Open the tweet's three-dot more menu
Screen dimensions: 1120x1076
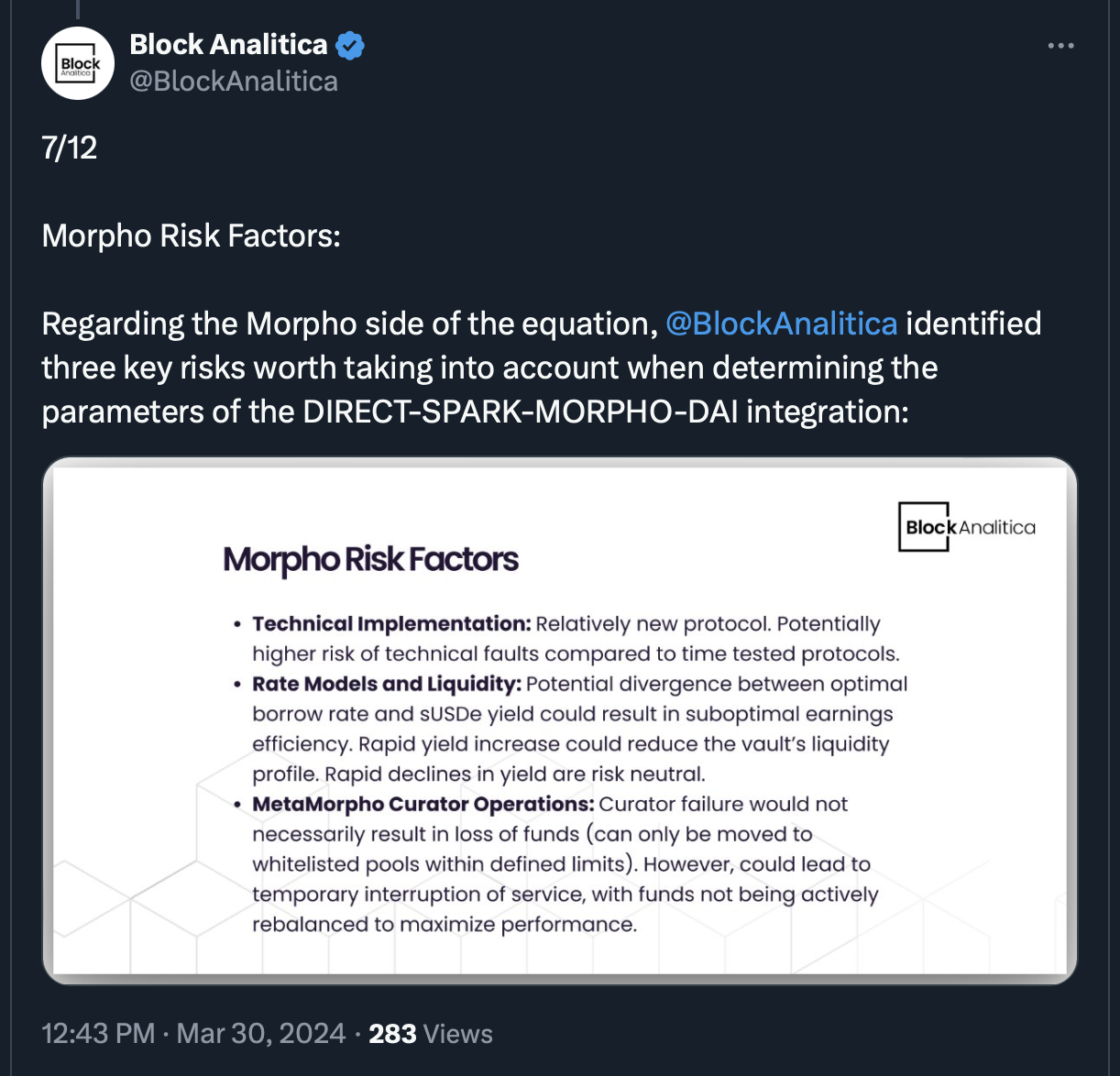(1060, 46)
